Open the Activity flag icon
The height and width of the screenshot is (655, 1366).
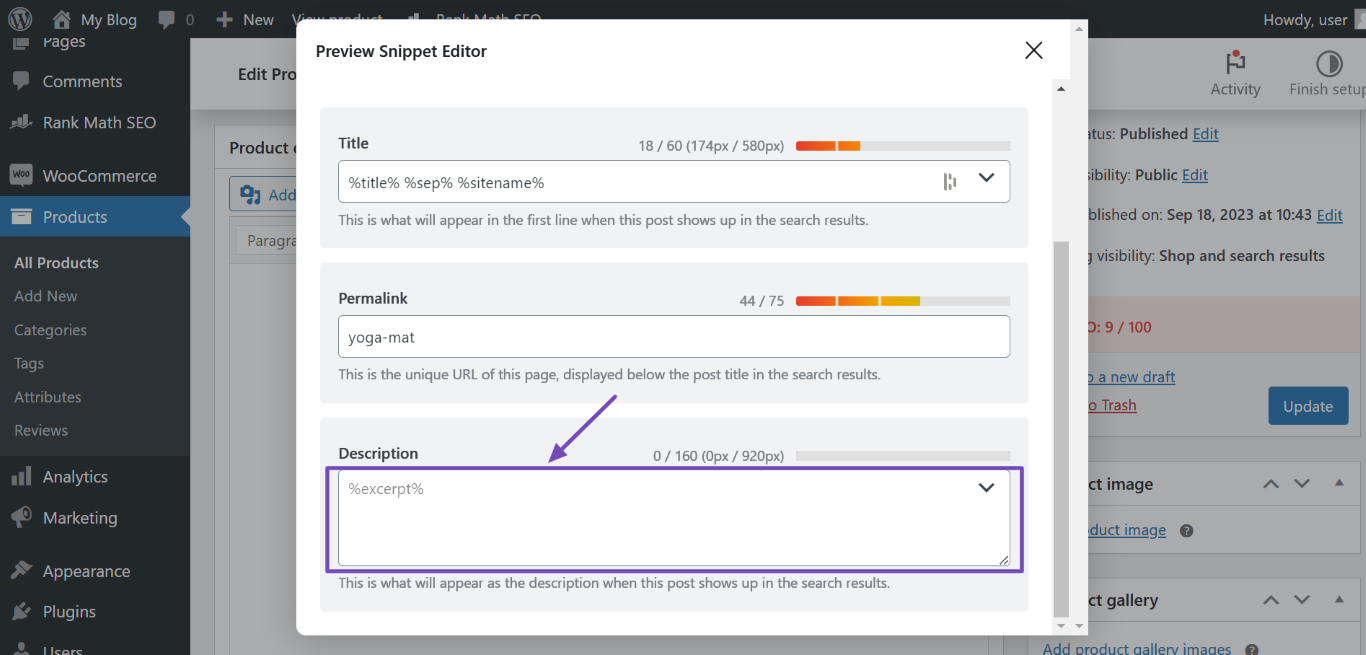coord(1235,64)
